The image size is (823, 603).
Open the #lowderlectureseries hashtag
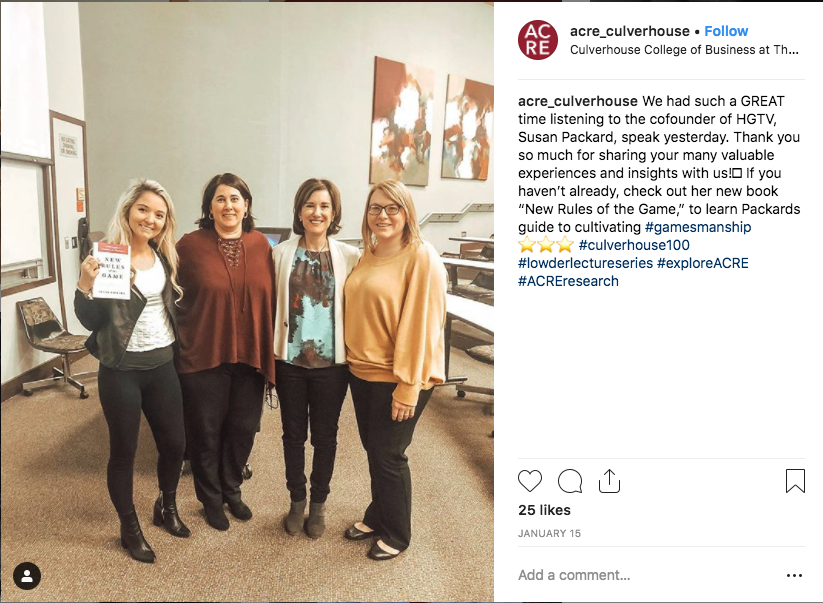point(585,263)
